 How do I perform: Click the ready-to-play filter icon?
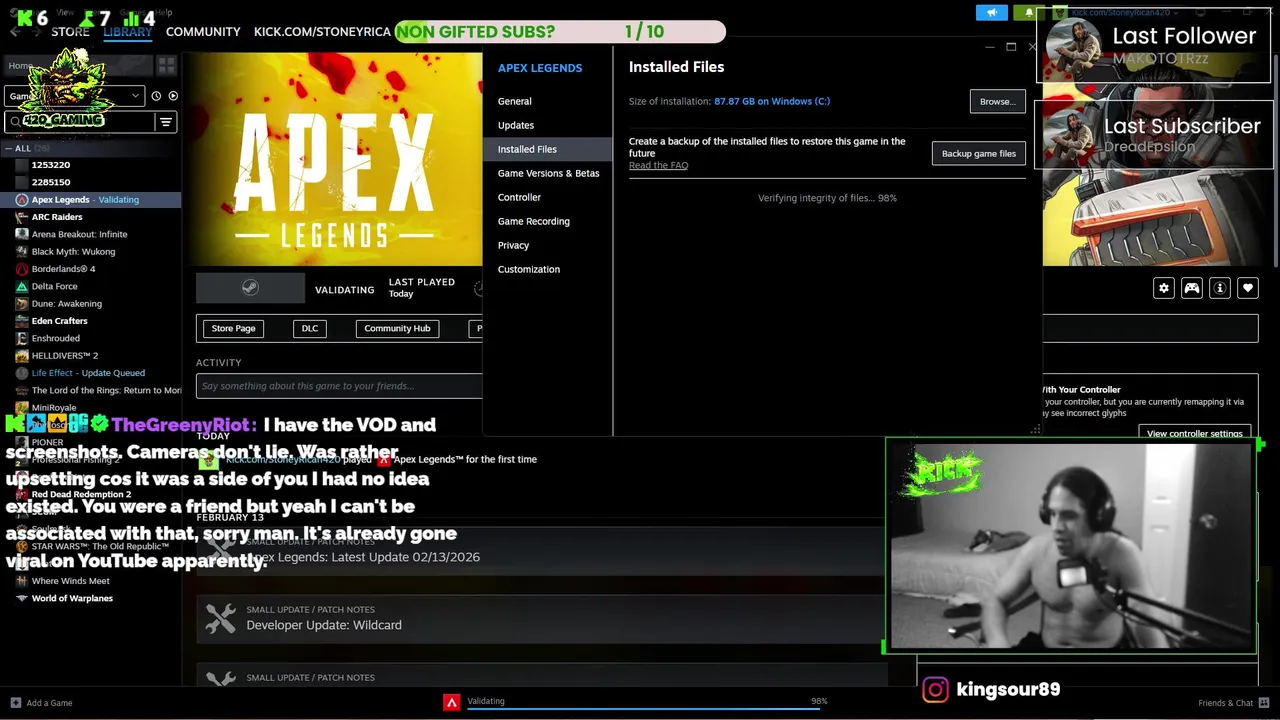[173, 96]
